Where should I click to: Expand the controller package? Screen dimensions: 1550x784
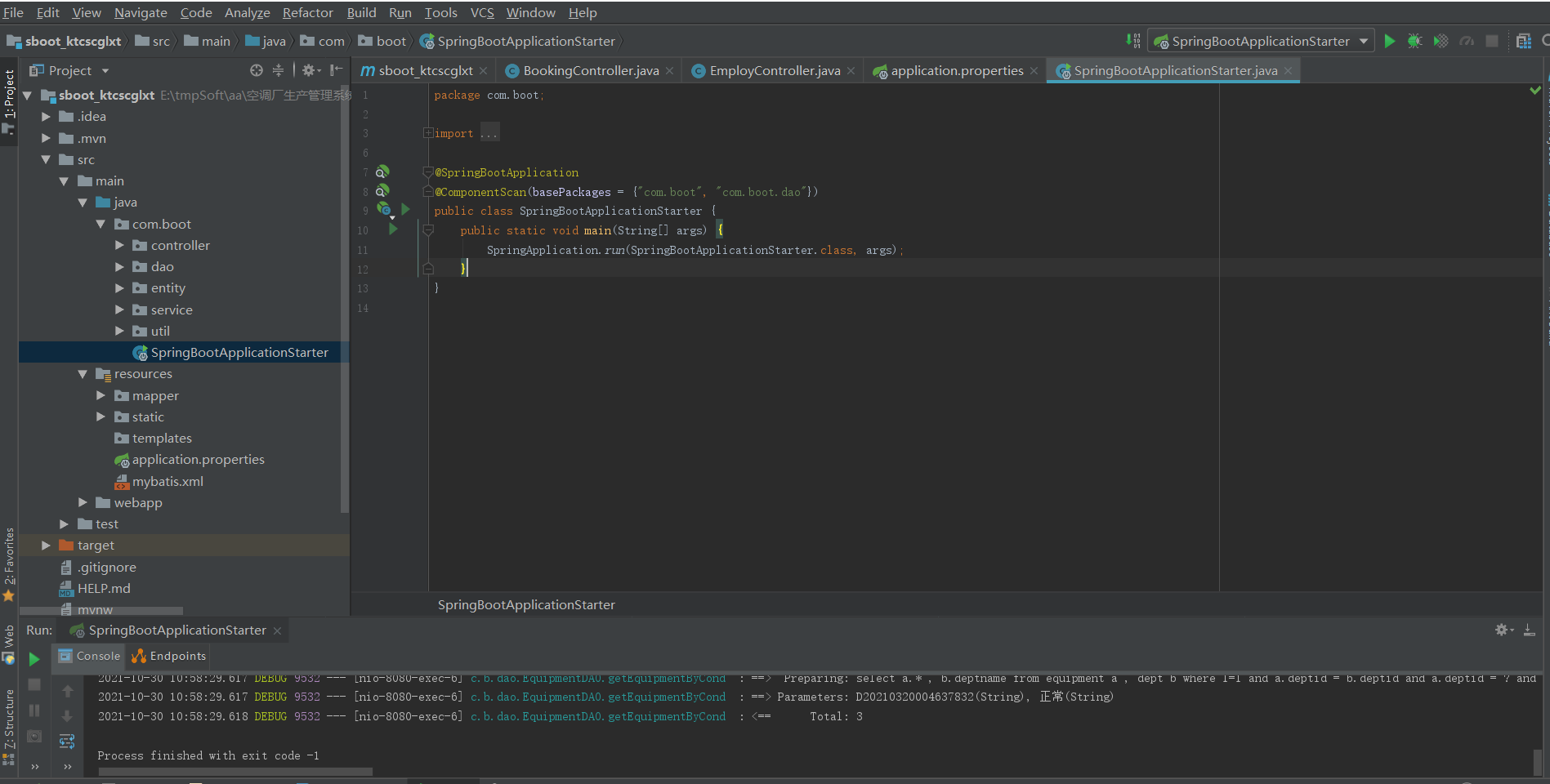[x=119, y=245]
